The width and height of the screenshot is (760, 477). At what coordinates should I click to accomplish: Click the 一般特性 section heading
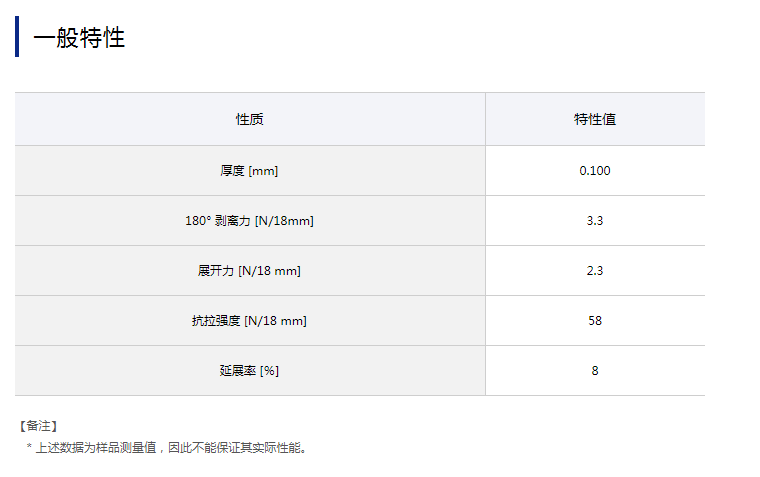(79, 38)
